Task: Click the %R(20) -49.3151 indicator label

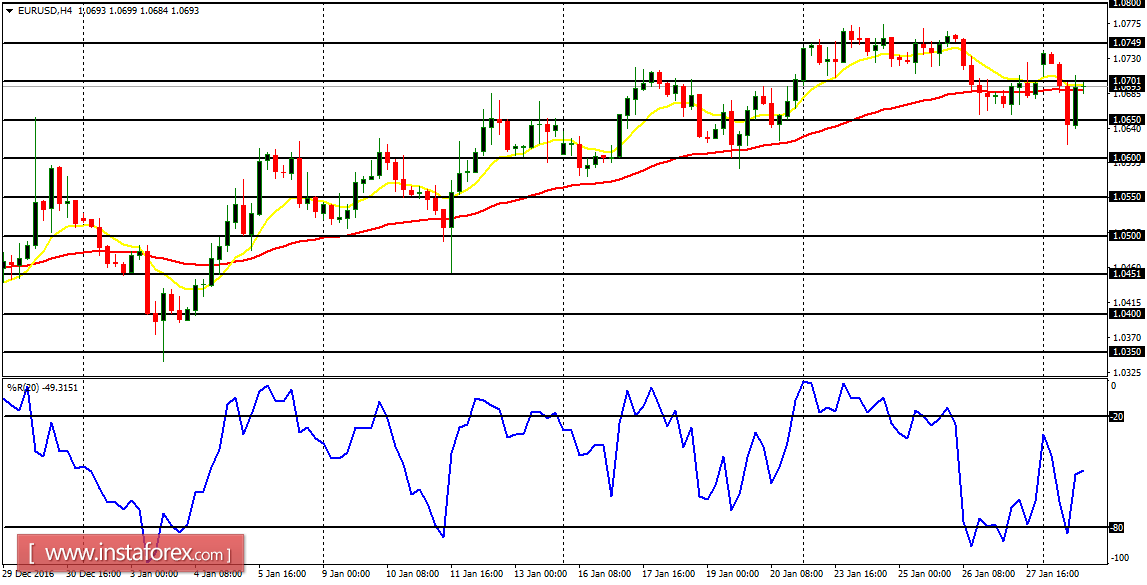Action: coord(42,387)
